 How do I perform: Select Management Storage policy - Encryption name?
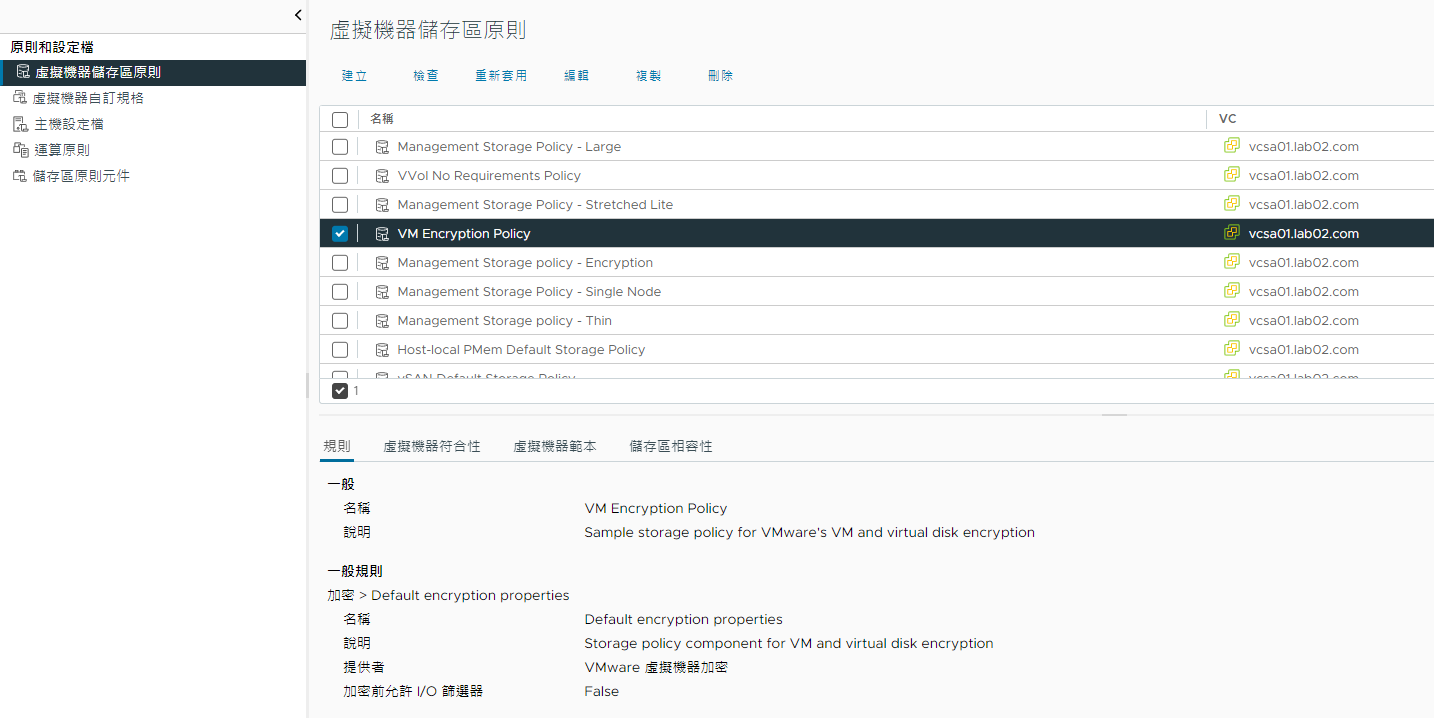coord(525,263)
